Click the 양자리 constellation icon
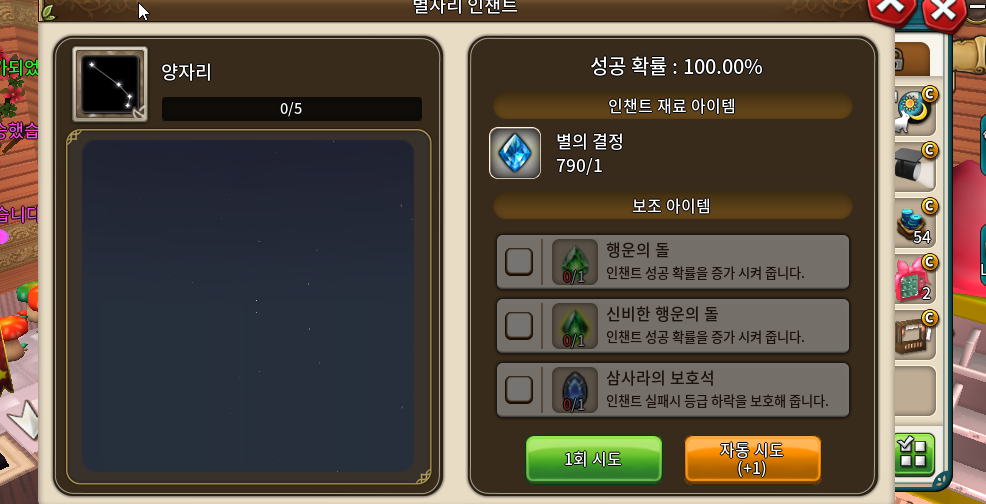Viewport: 986px width, 504px height. pyautogui.click(x=110, y=84)
